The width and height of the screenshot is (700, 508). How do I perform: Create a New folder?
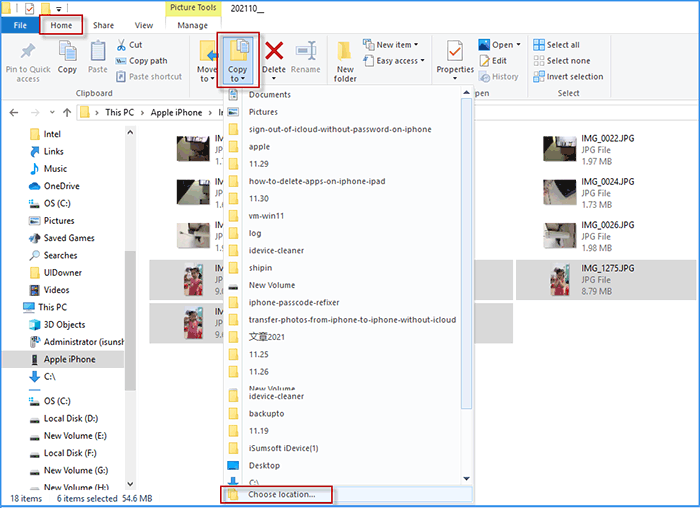tap(345, 62)
